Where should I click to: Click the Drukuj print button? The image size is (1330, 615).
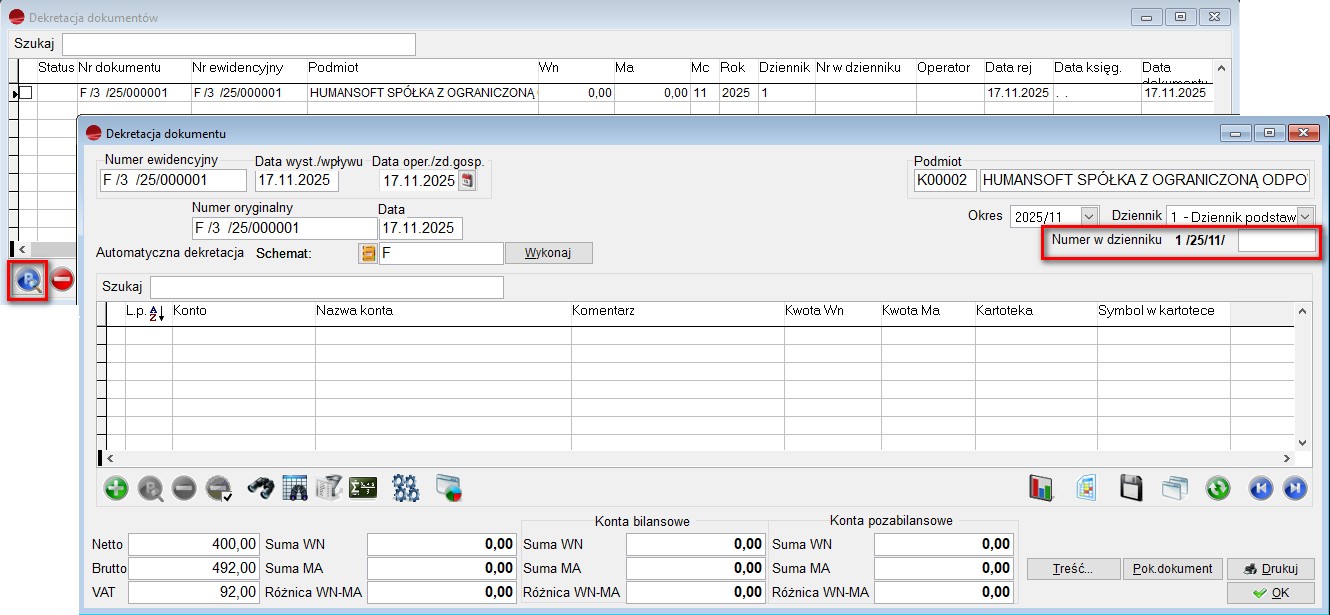[1270, 568]
